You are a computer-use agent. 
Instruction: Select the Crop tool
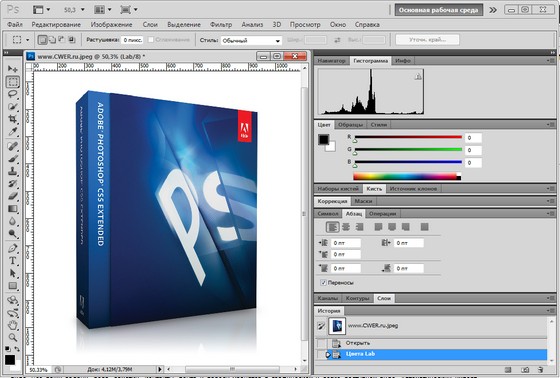[13, 119]
